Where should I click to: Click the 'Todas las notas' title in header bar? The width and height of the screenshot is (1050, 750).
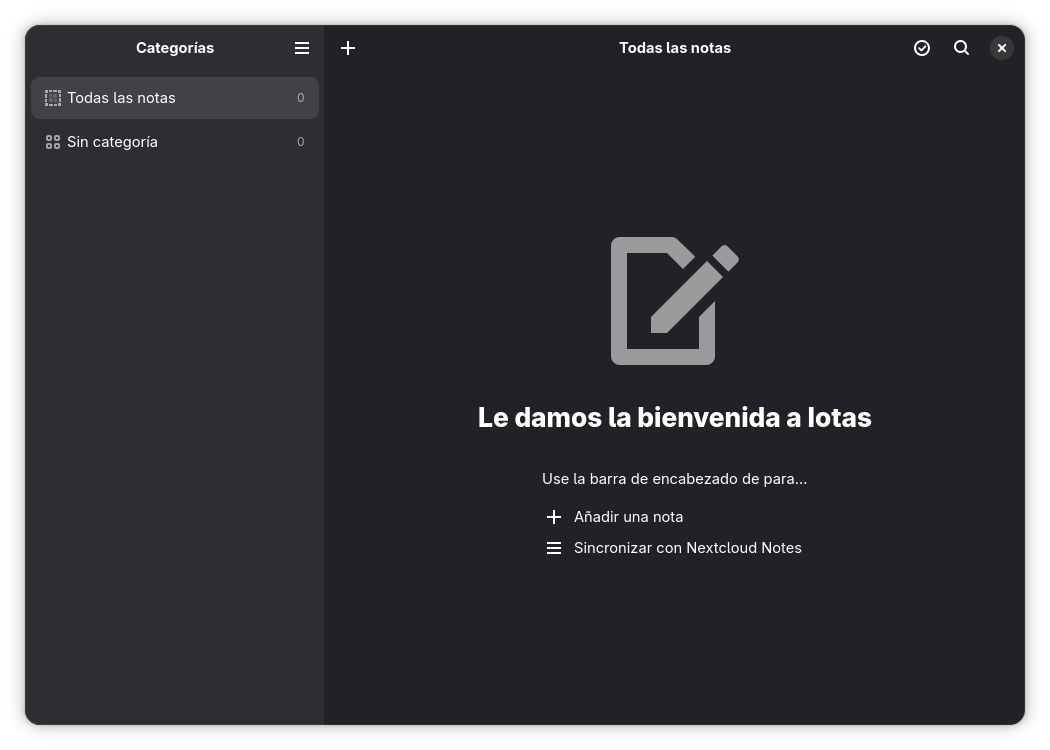[674, 48]
